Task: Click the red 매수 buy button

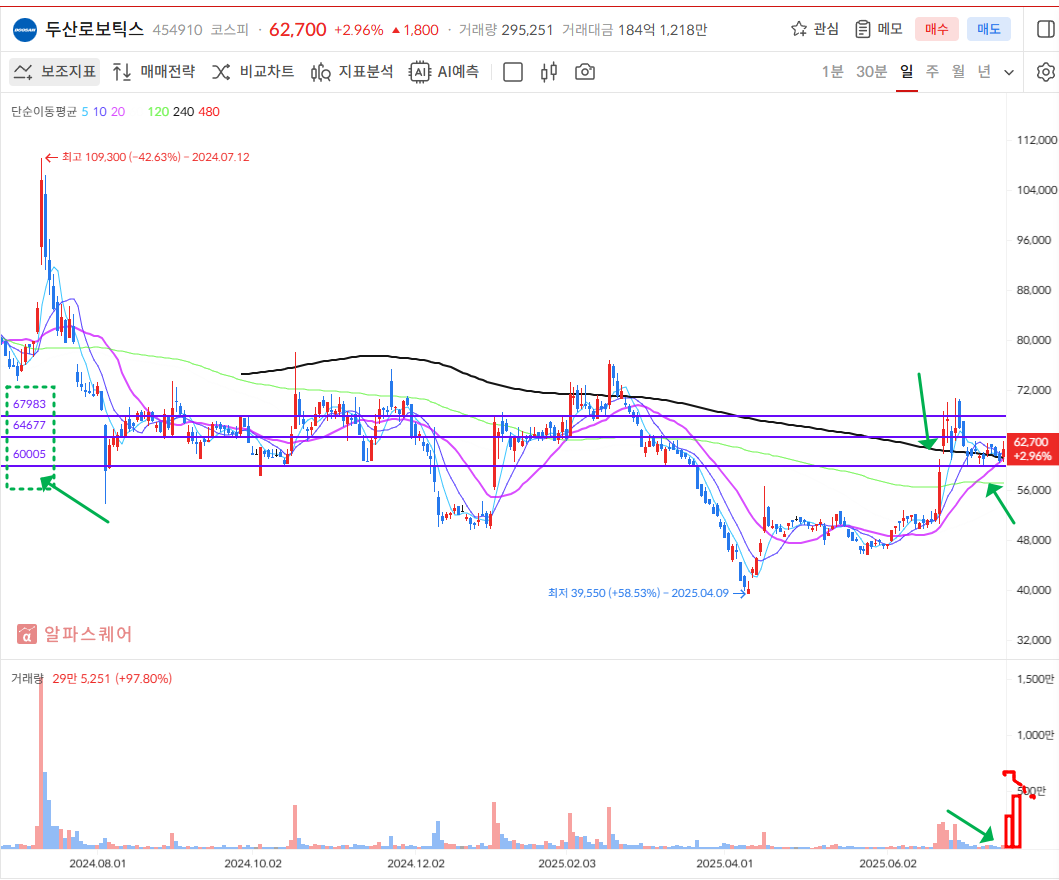Action: click(937, 29)
